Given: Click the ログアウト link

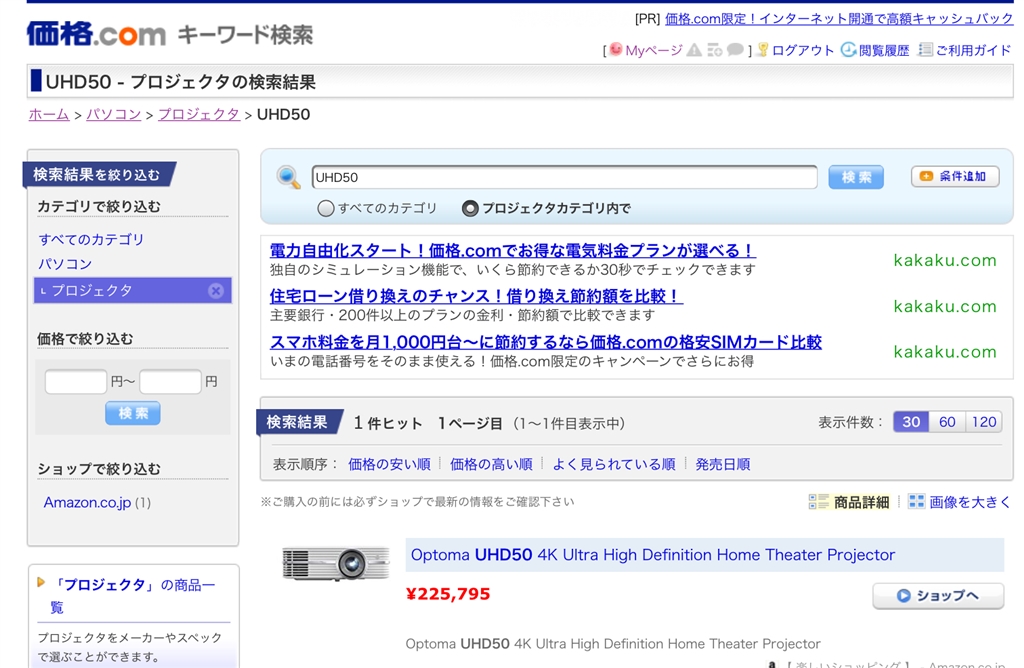Looking at the screenshot, I should pyautogui.click(x=803, y=50).
